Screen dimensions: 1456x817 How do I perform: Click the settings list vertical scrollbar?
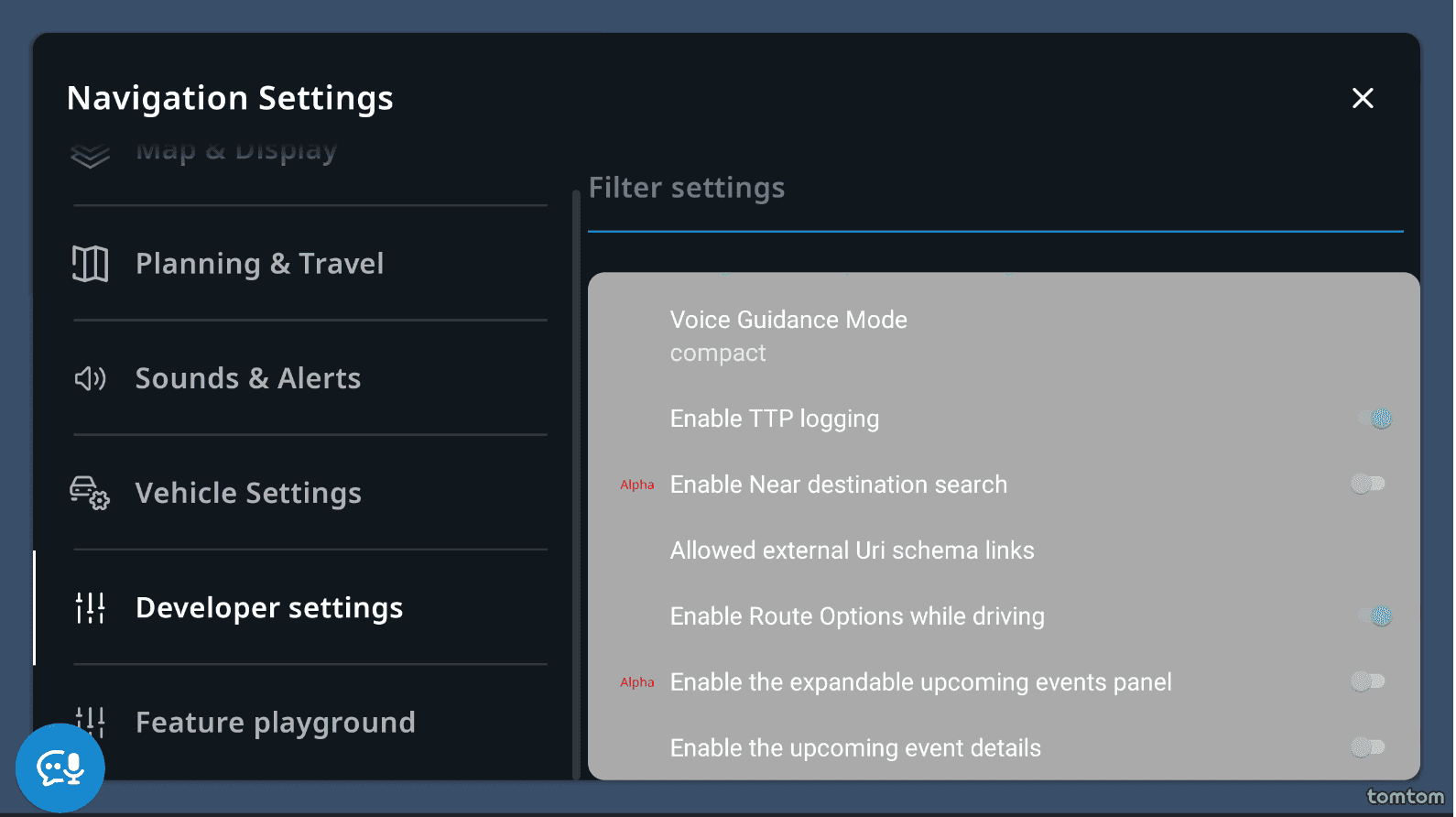coord(576,484)
